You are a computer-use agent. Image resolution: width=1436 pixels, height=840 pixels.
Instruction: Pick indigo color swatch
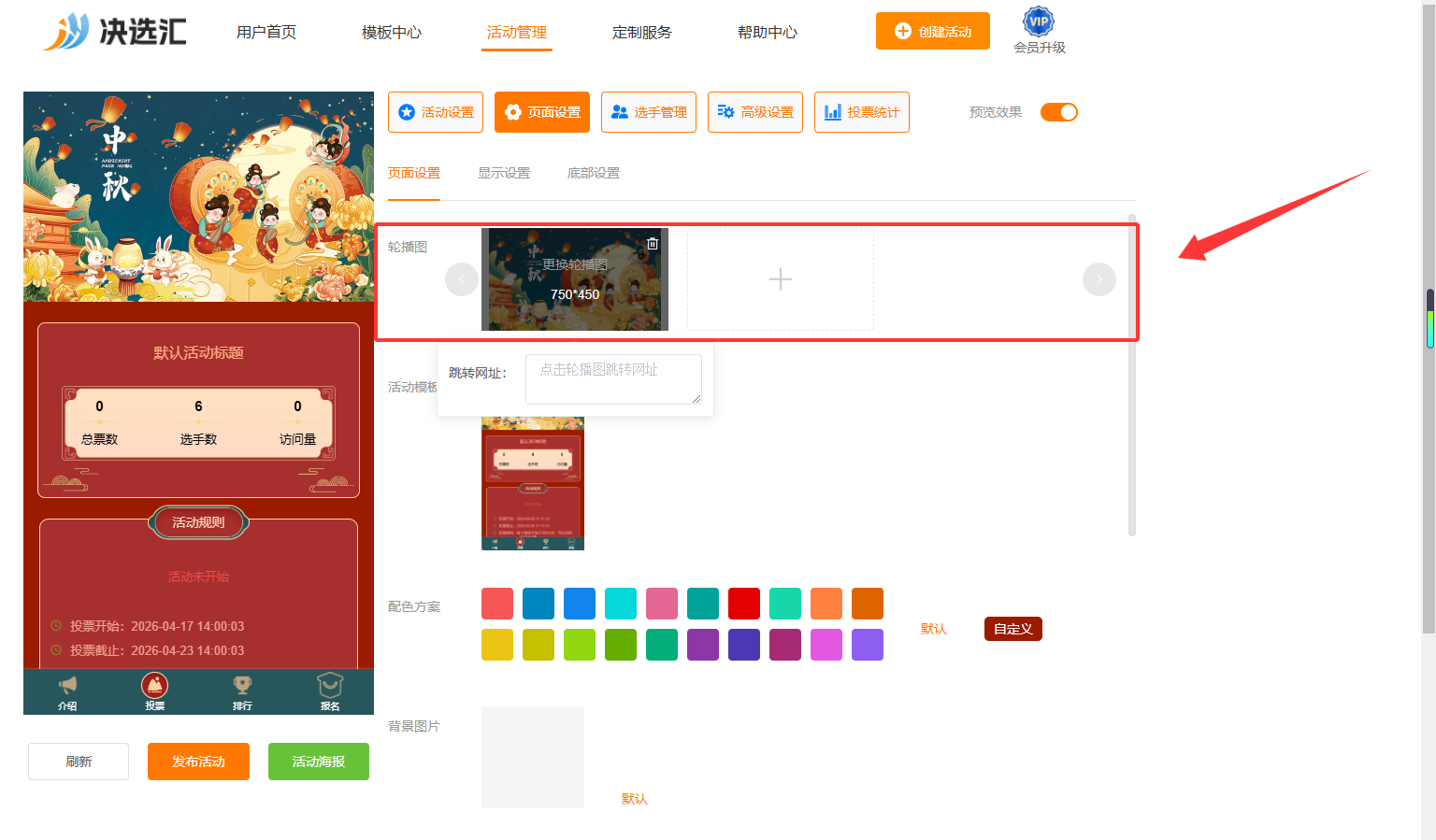744,645
